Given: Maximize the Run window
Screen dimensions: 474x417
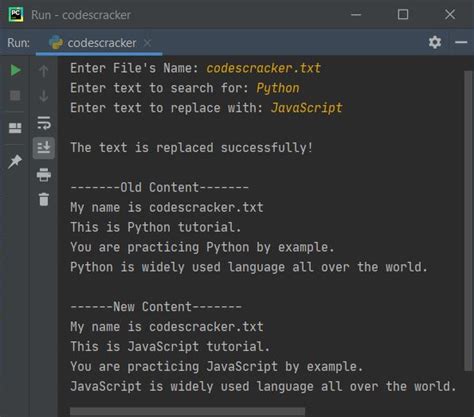Looking at the screenshot, I should pos(403,15).
